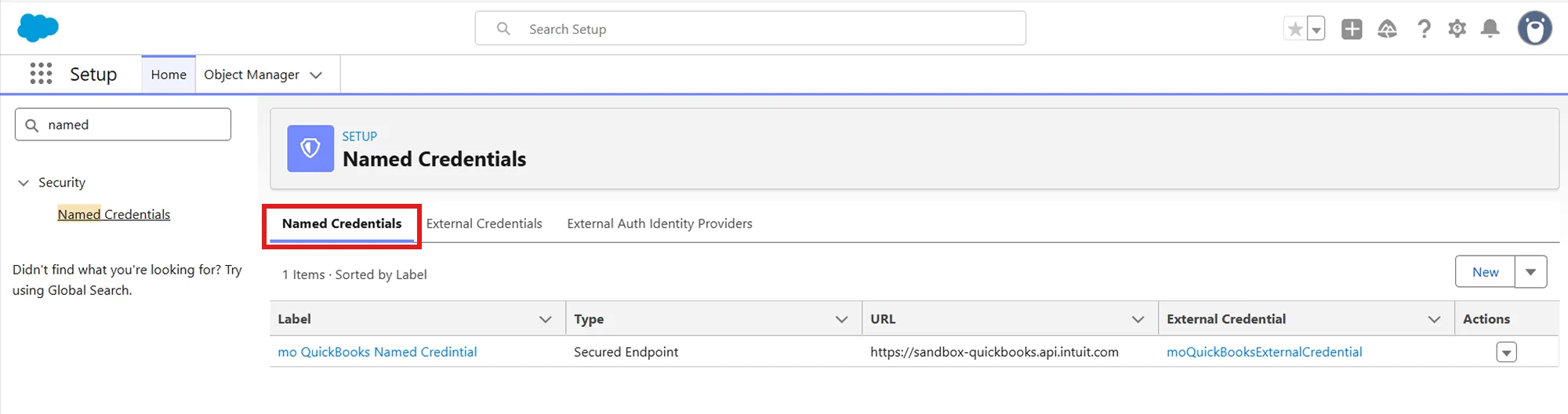Open the Type column chevron menu

point(842,319)
